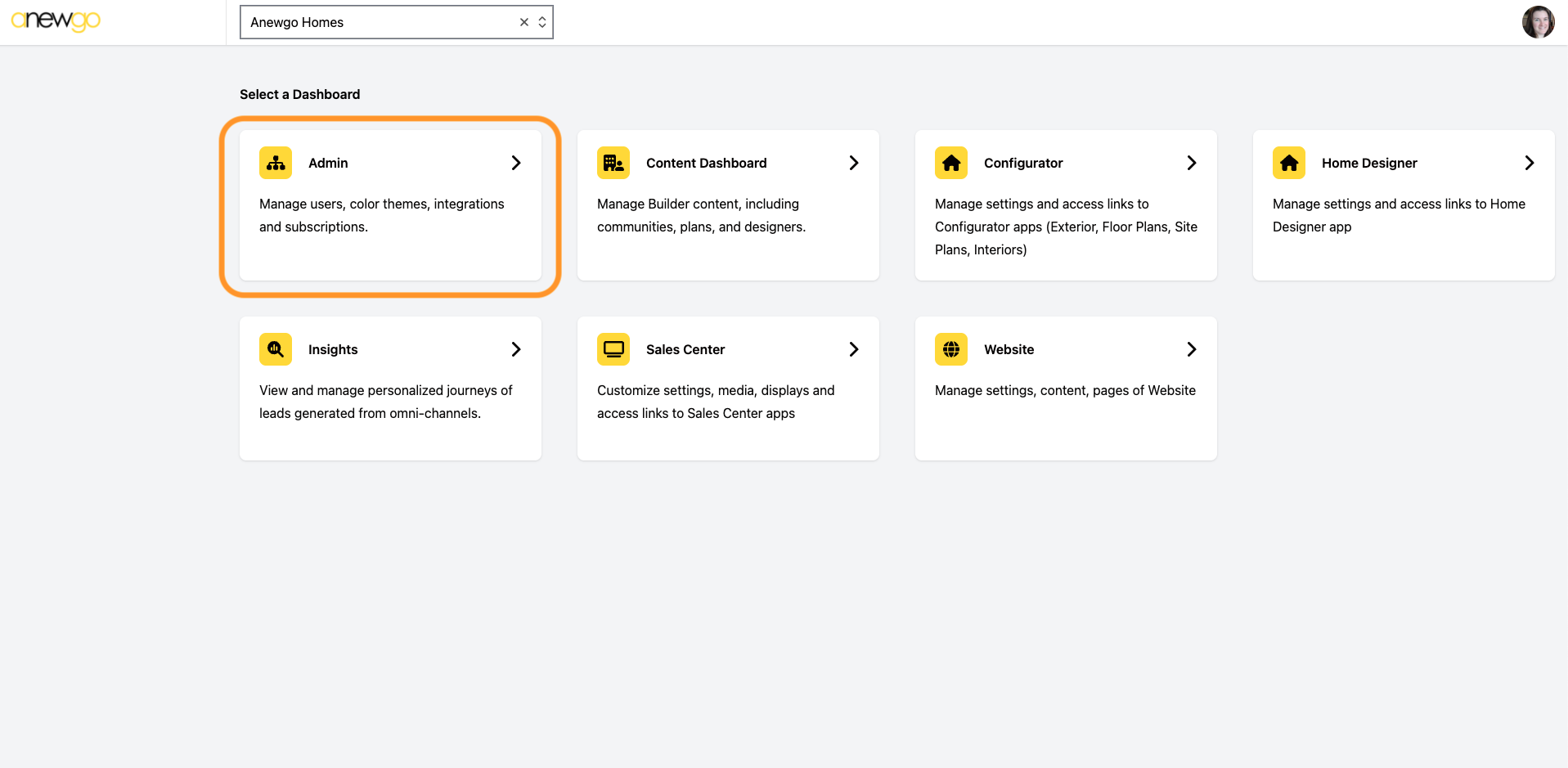The width and height of the screenshot is (1568, 768).
Task: Clear the Anewgo Homes selection
Action: [x=524, y=22]
